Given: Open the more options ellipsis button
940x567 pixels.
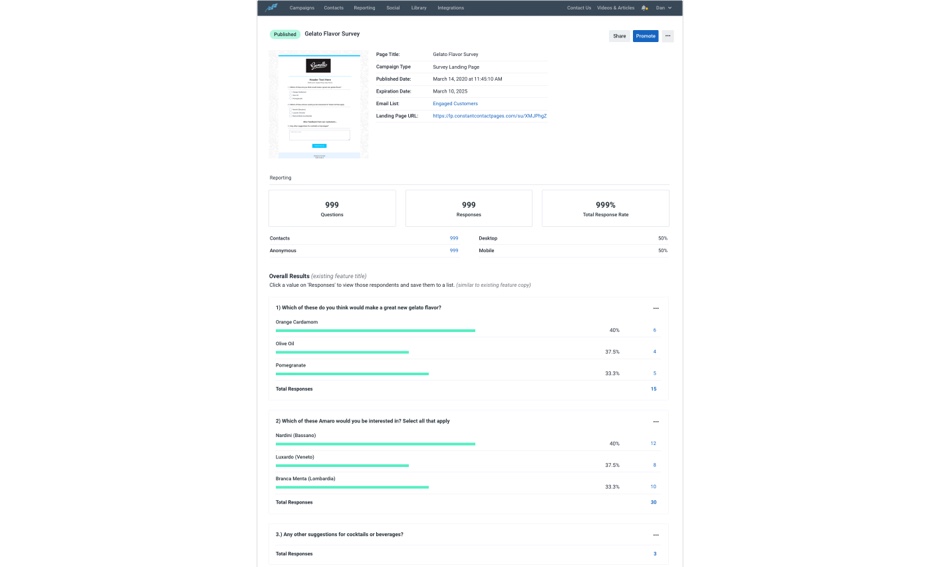Looking at the screenshot, I should click(x=668, y=36).
